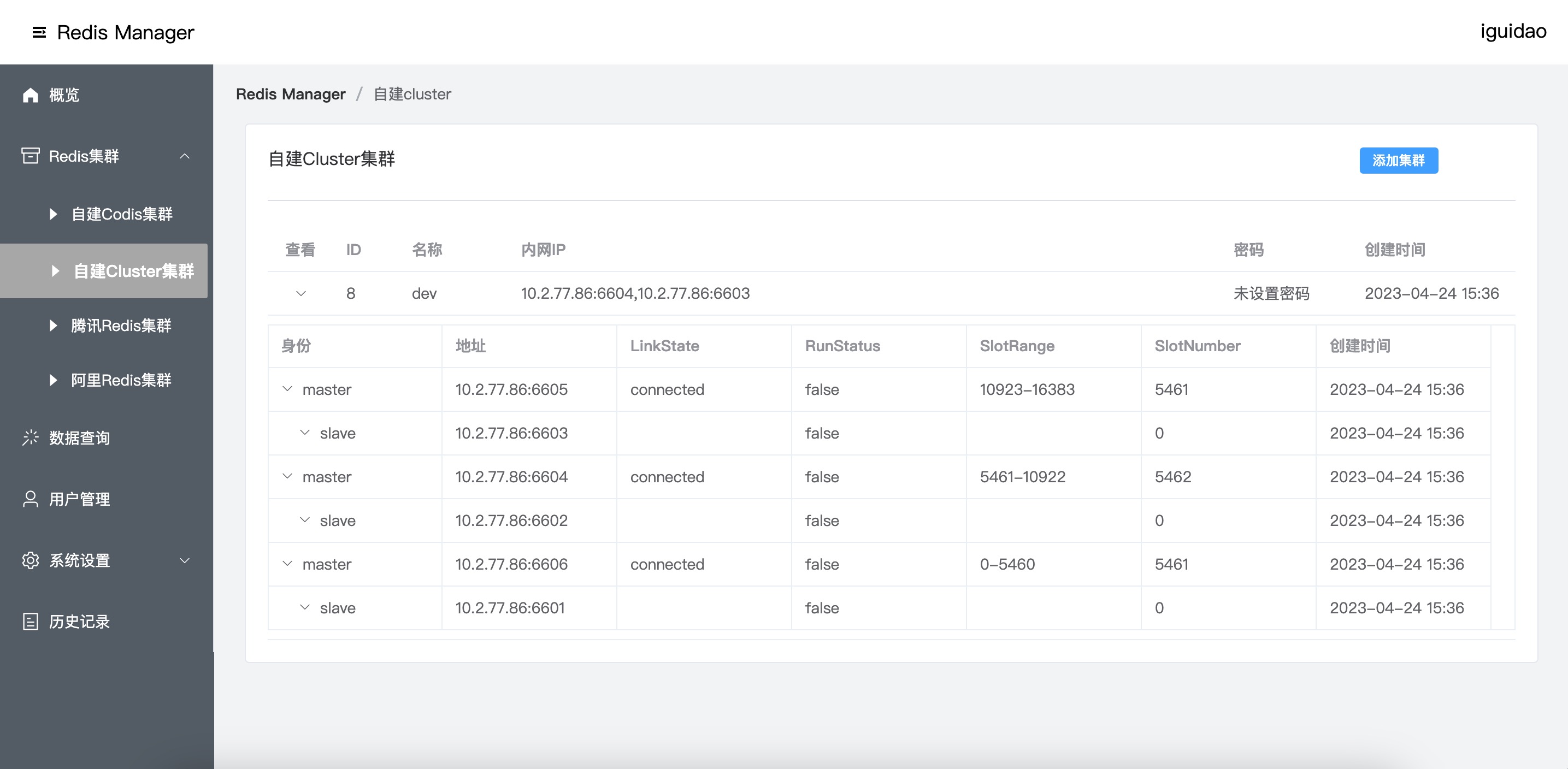Click the 历史记录 document icon

(x=31, y=621)
